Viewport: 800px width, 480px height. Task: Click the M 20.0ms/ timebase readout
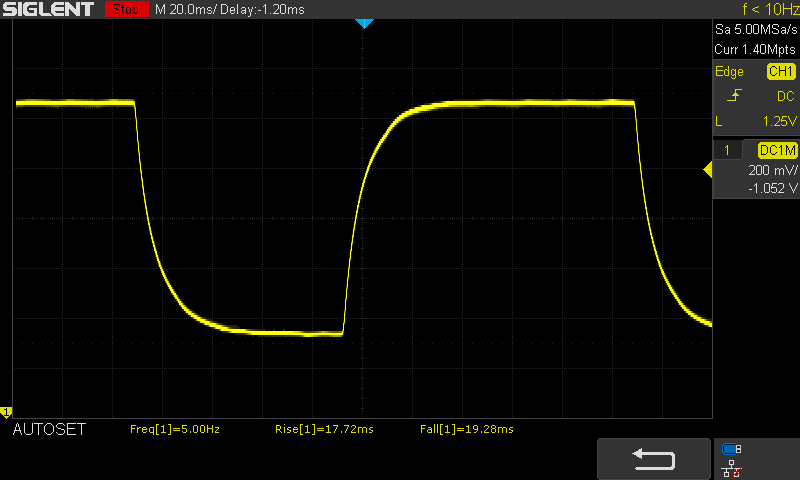[185, 10]
